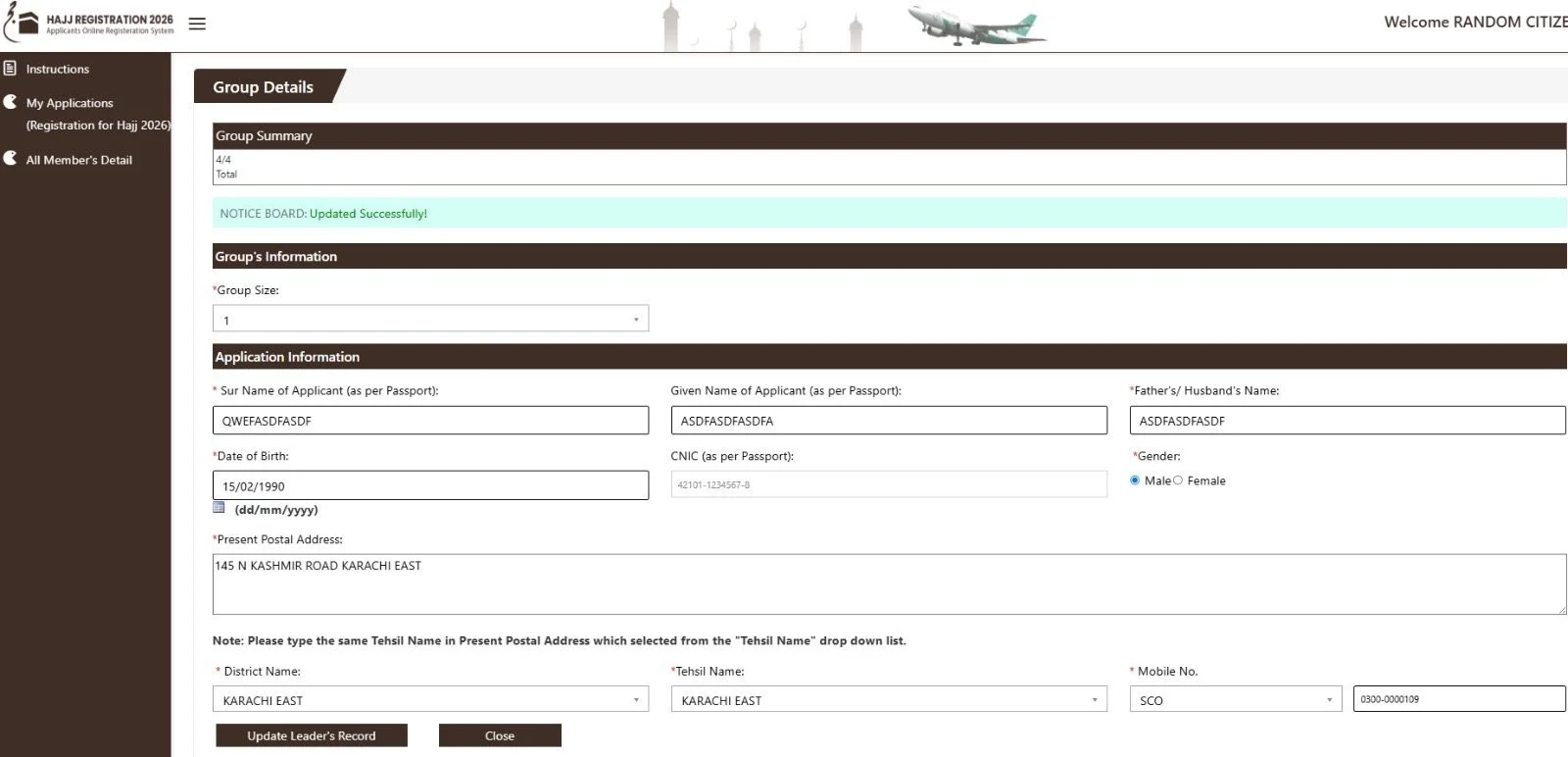Click the Father's/Husband's Name field
1568x757 pixels.
click(1347, 421)
